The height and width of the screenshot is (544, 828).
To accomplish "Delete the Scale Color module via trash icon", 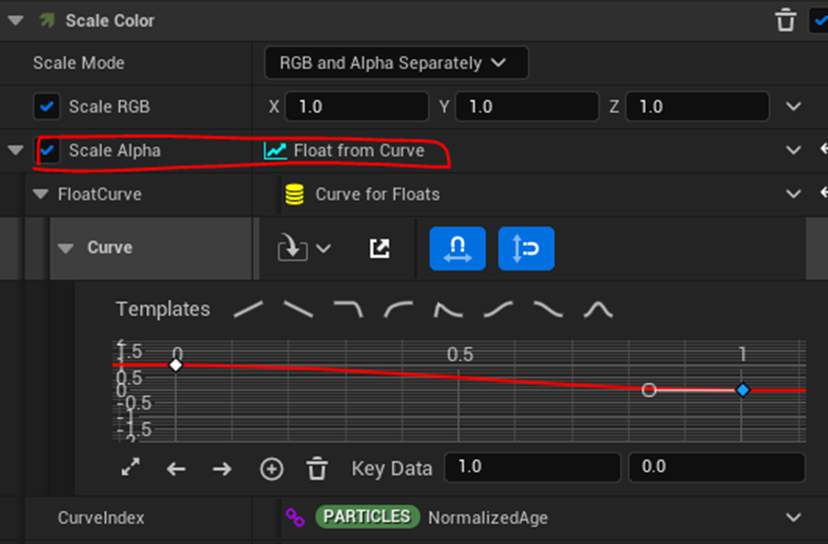I will click(786, 20).
